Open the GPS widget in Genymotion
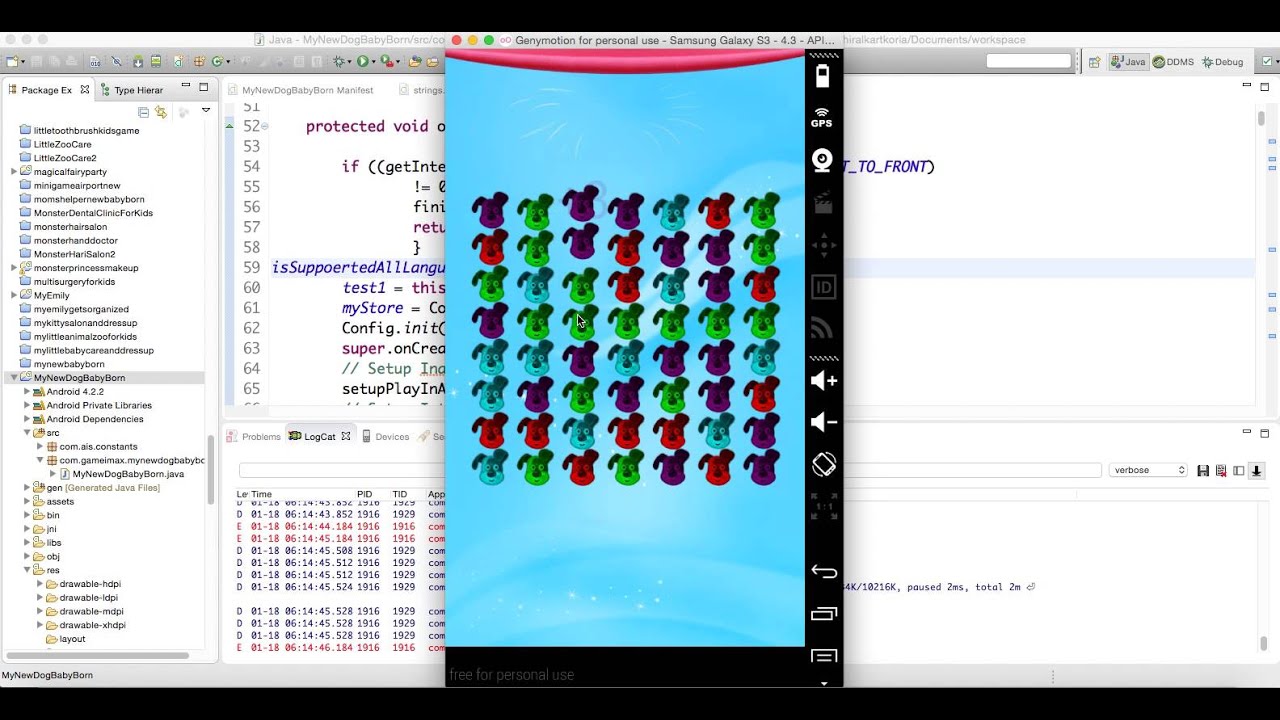 tap(822, 118)
